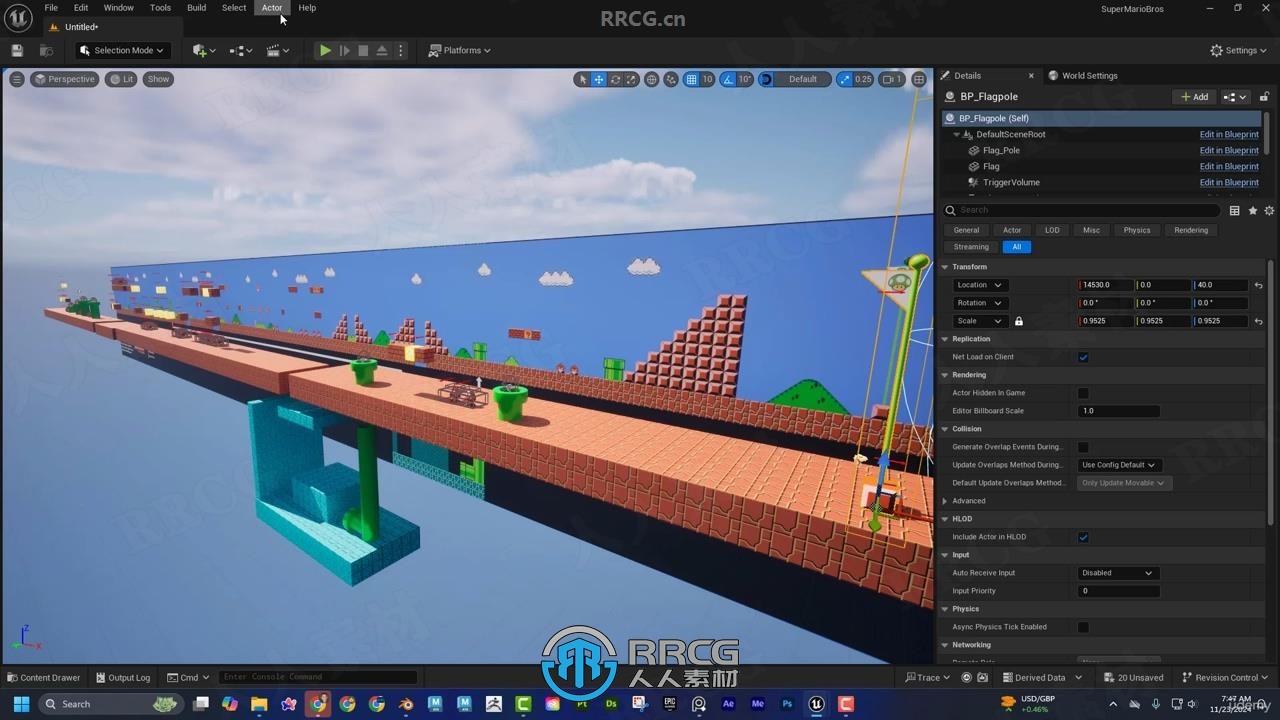Open Selection Mode dropdown
This screenshot has width=1280, height=720.
pos(121,50)
